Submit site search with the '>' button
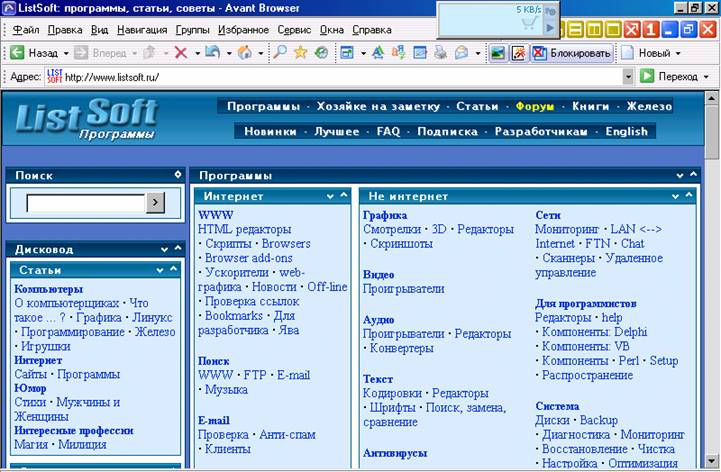 tap(155, 202)
